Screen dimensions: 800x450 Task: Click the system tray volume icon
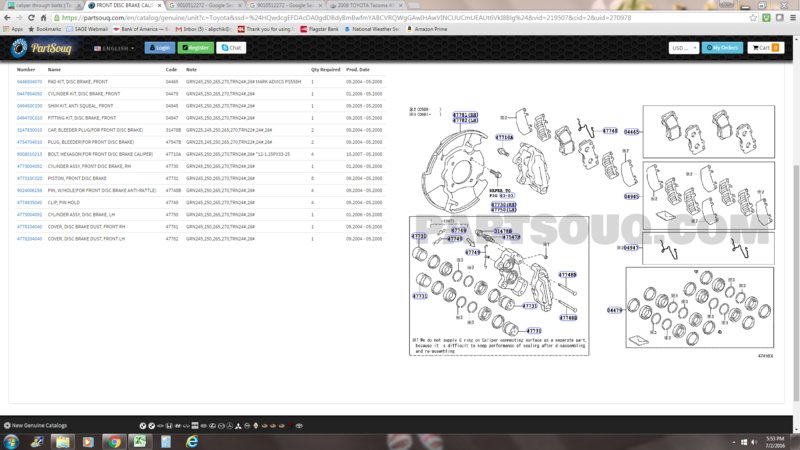click(754, 442)
